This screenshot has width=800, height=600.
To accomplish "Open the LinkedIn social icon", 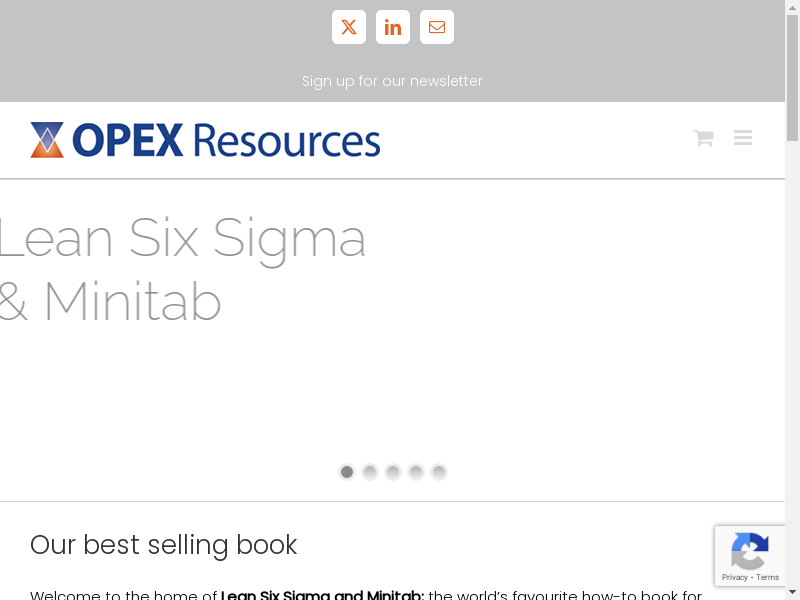I will tap(393, 27).
